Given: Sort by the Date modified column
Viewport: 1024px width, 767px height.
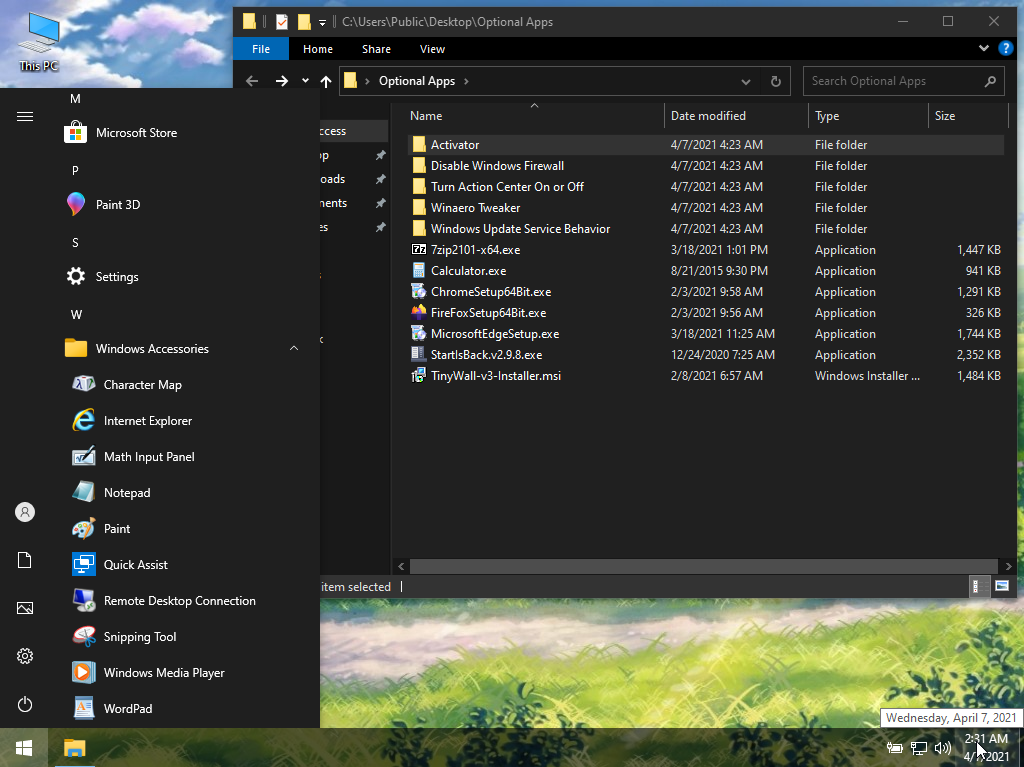Looking at the screenshot, I should point(737,116).
